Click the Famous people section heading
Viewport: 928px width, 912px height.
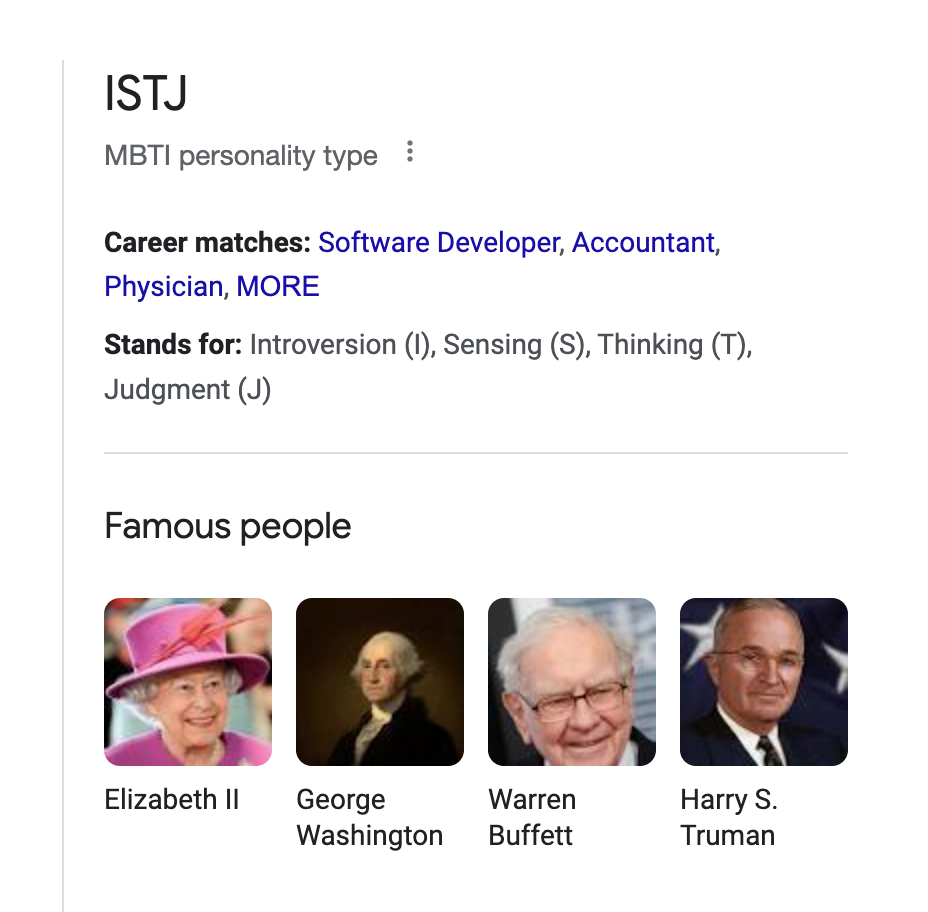[228, 526]
